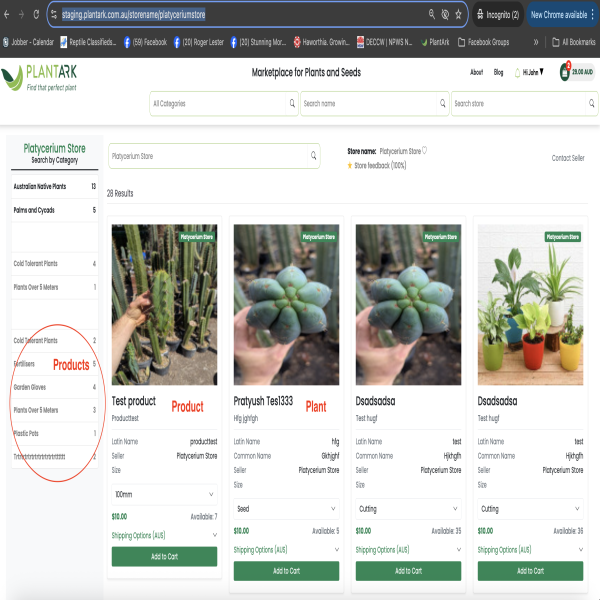This screenshot has height=600, width=600.
Task: Click the Store feedback star icon
Action: pyautogui.click(x=350, y=165)
